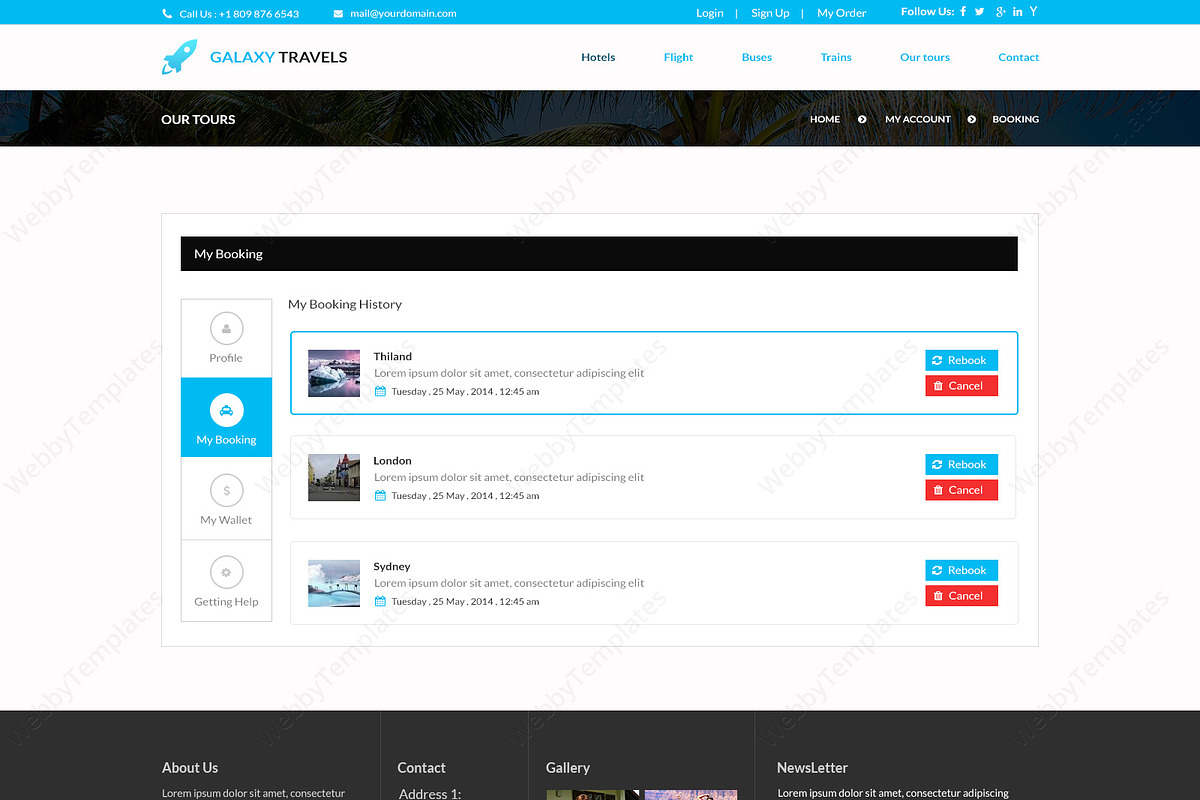Select the My Booking tab label
The height and width of the screenshot is (800, 1200).
click(226, 440)
